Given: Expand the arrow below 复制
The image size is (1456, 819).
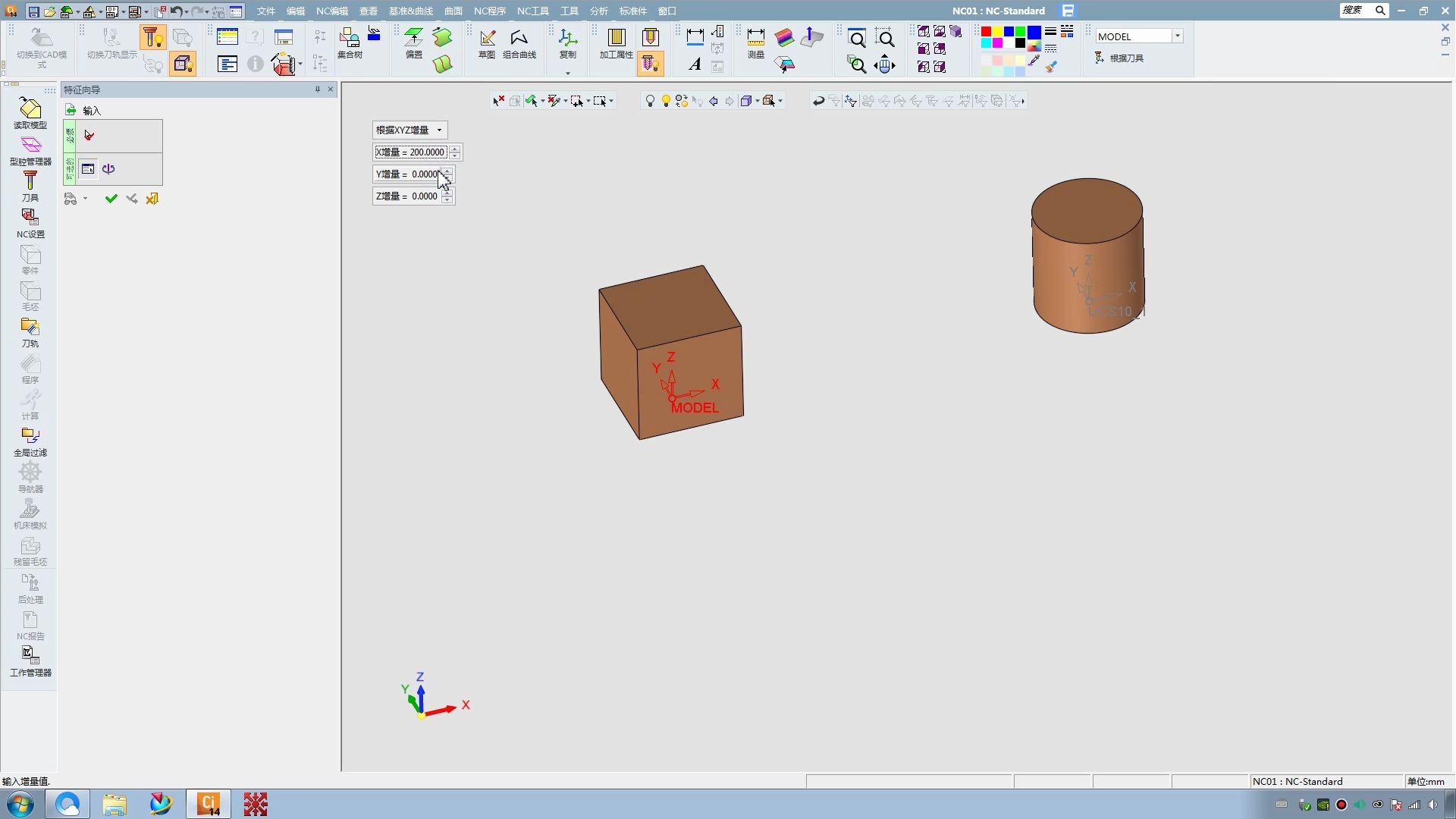Looking at the screenshot, I should 568,74.
